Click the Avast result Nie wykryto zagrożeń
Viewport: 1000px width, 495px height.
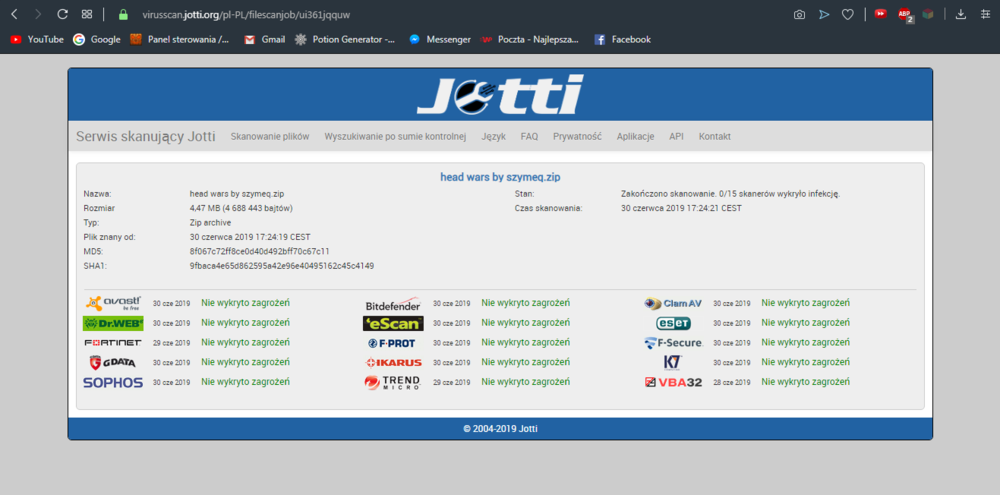pos(246,303)
